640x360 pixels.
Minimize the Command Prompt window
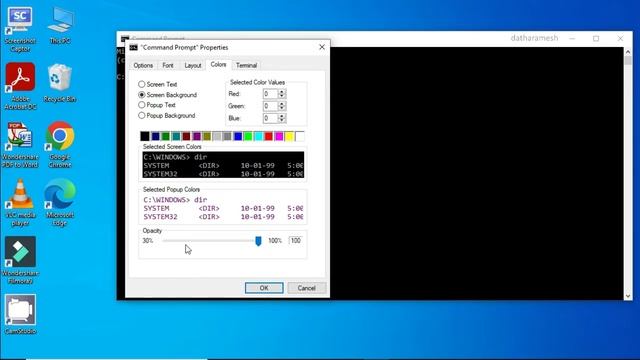[x=572, y=38]
